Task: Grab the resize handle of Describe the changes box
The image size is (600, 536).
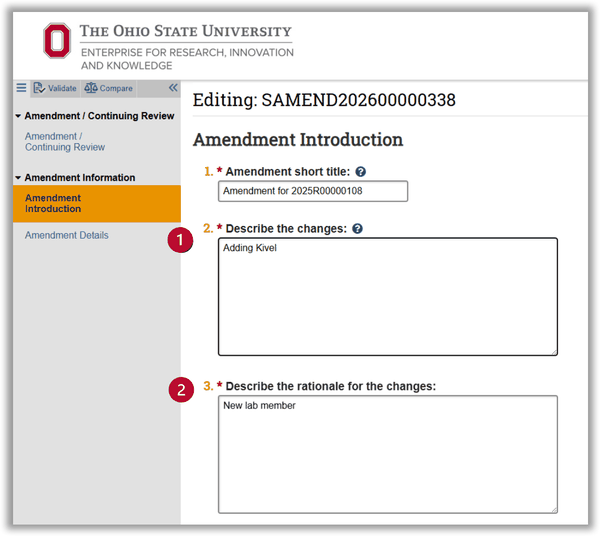Action: (x=554, y=352)
